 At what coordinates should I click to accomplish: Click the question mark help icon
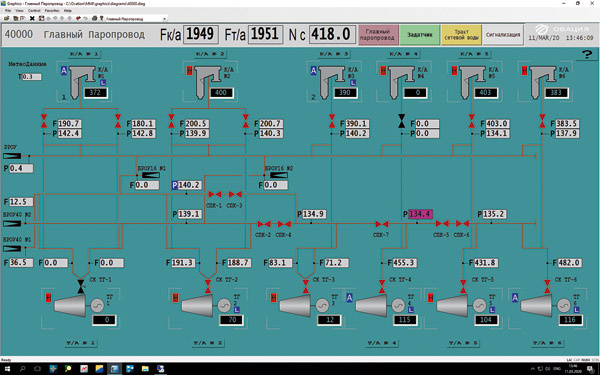(587, 54)
